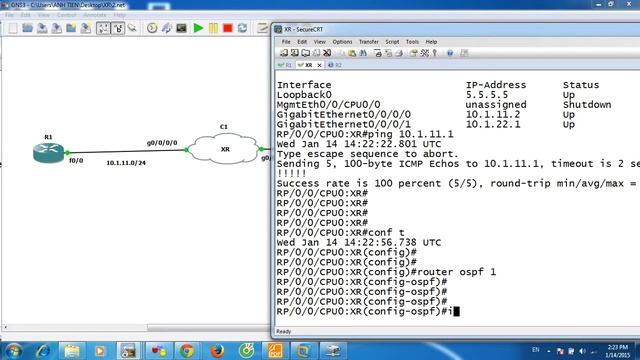This screenshot has height=360, width=640.
Task: Open GNS3 Snapshot clock icon
Action: tap(152, 28)
